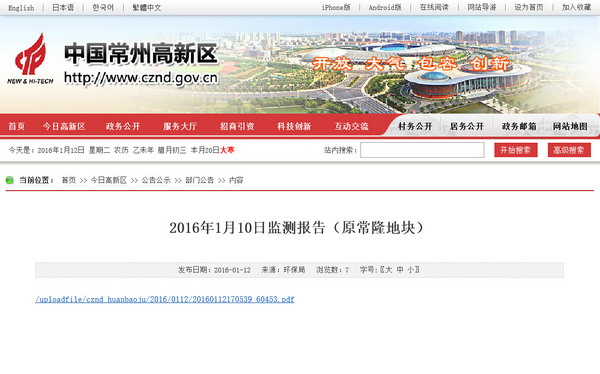
Task: Open the 今日高新区 navigation menu item
Action: (x=64, y=126)
